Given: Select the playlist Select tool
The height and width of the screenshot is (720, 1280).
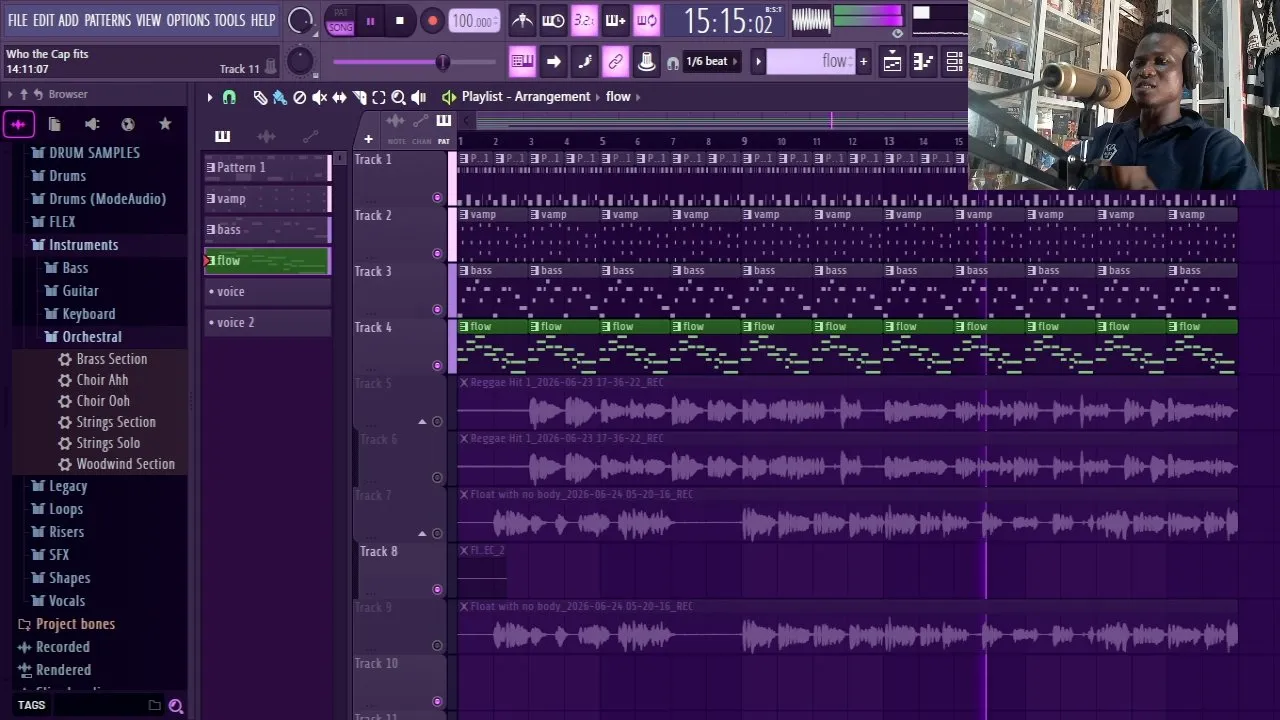Looking at the screenshot, I should click(379, 97).
